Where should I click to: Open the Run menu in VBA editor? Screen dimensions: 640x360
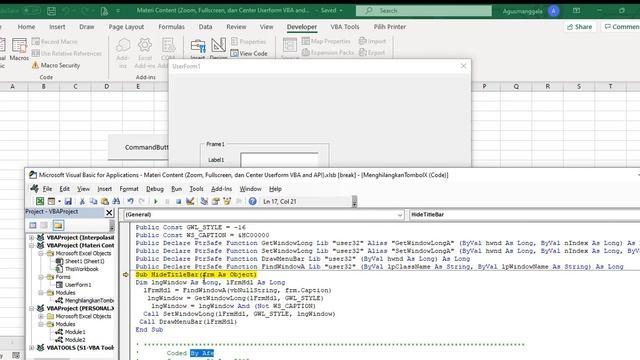tap(176, 189)
